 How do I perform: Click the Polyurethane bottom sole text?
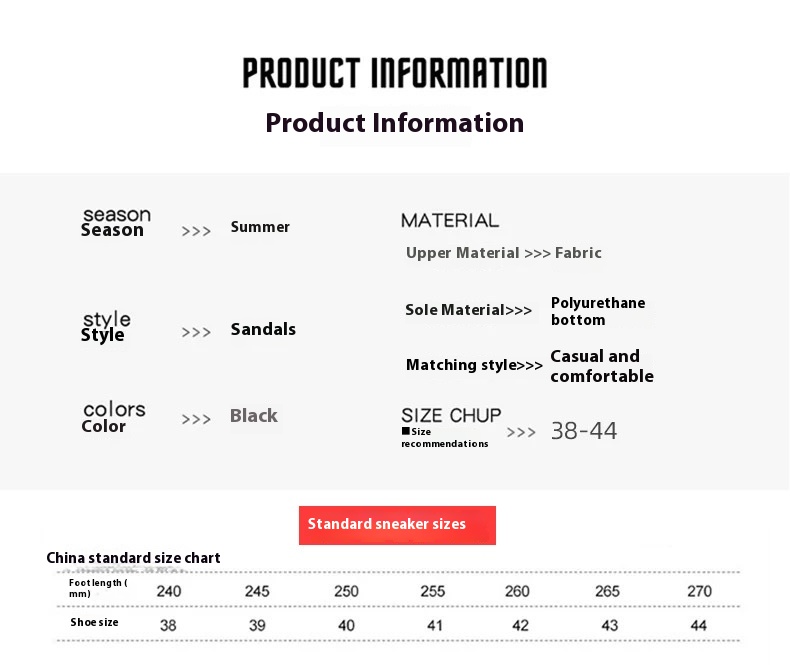(x=598, y=311)
